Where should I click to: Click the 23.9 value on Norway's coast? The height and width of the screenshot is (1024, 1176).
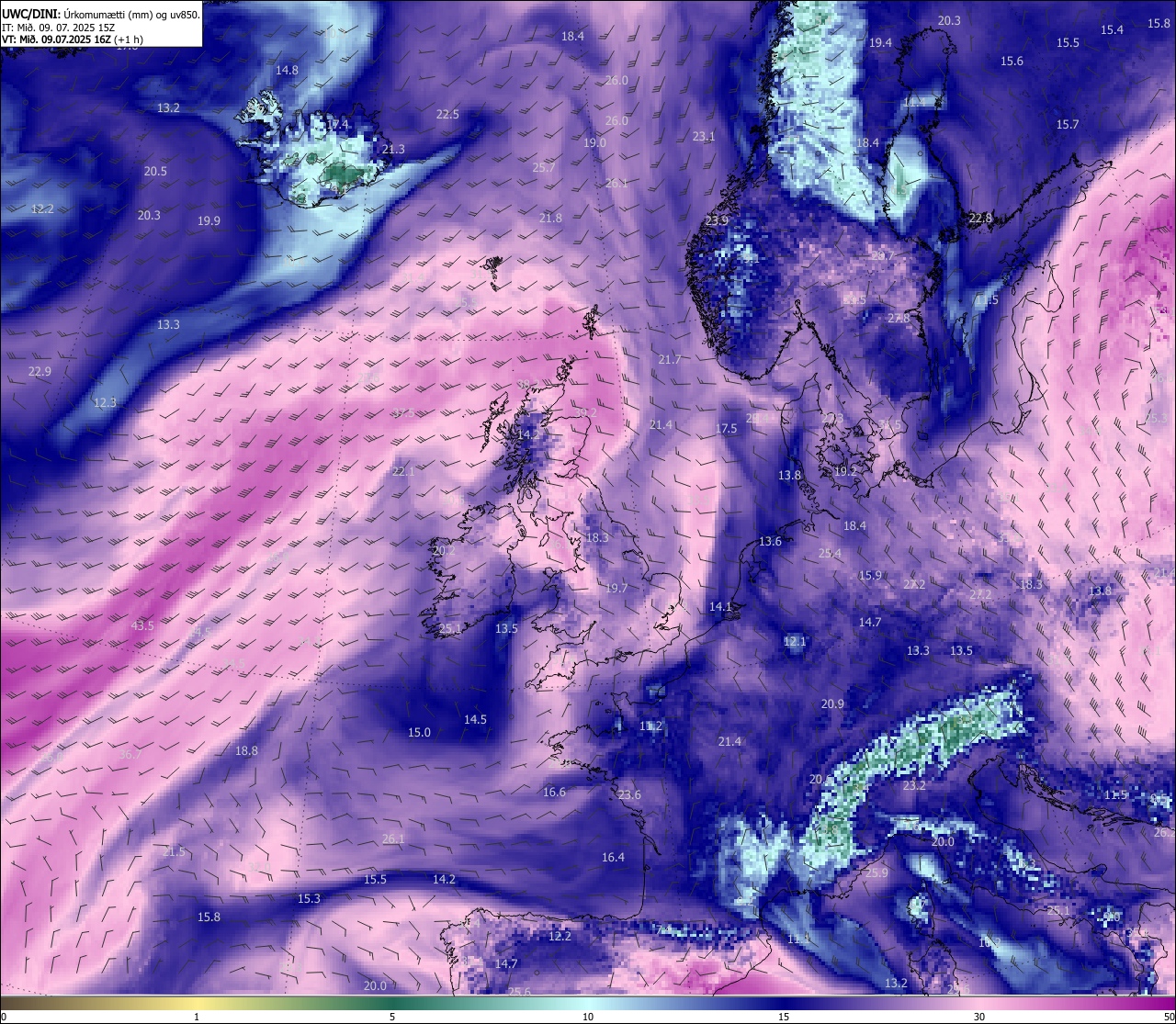[717, 220]
